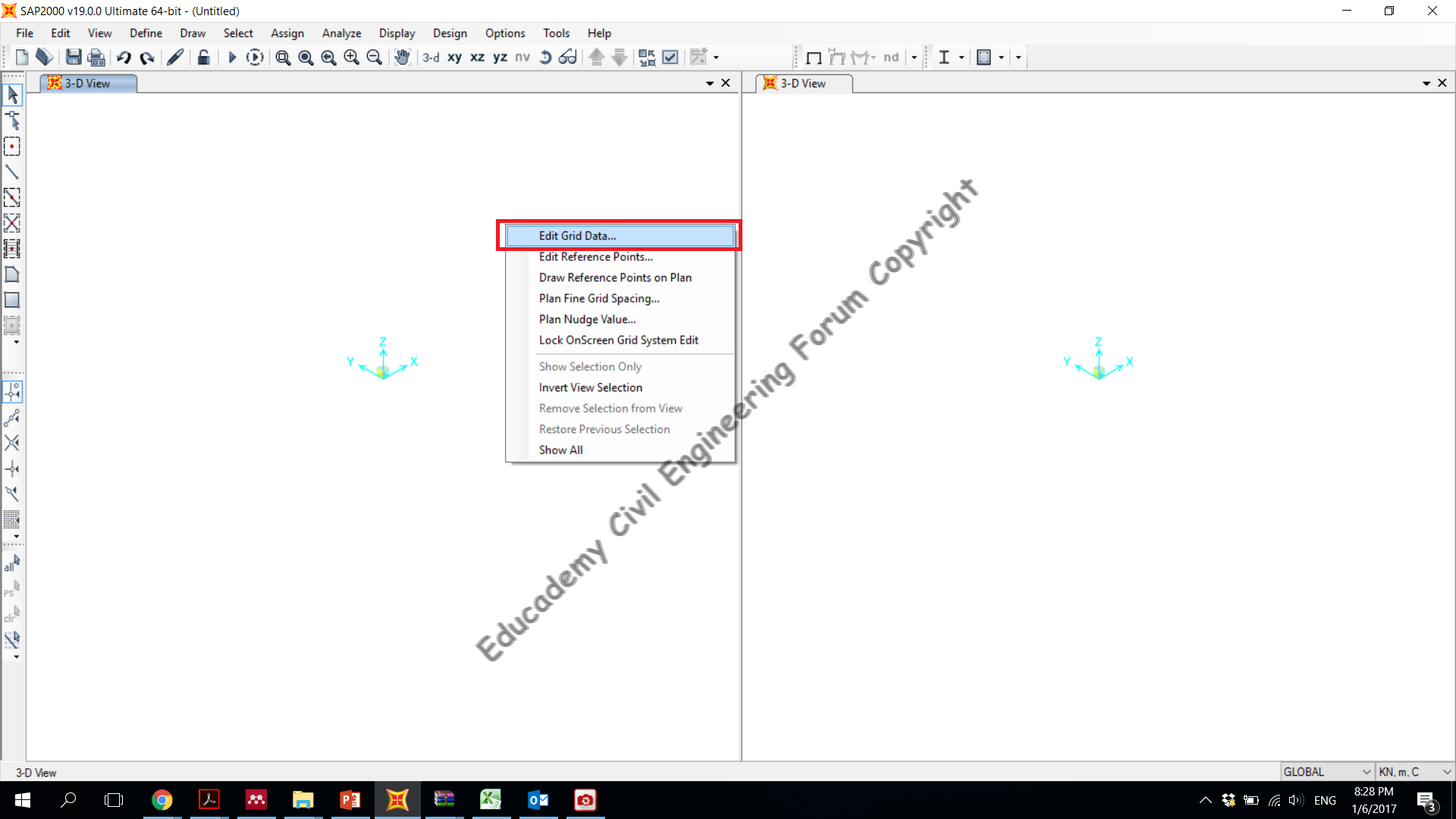Toggle the Snap to Intersections icon
This screenshot has height=819, width=1456.
tap(12, 443)
